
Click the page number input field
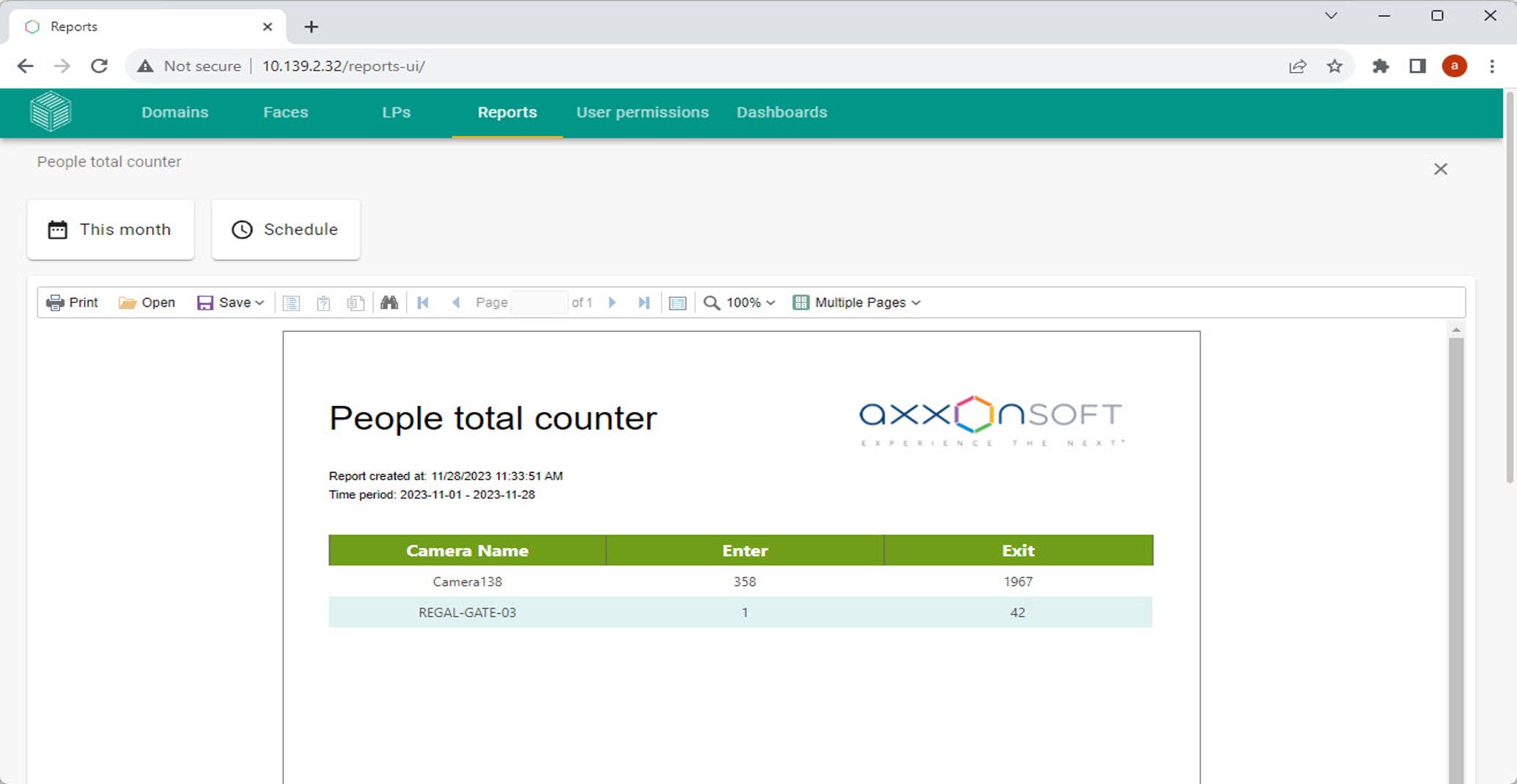click(539, 302)
